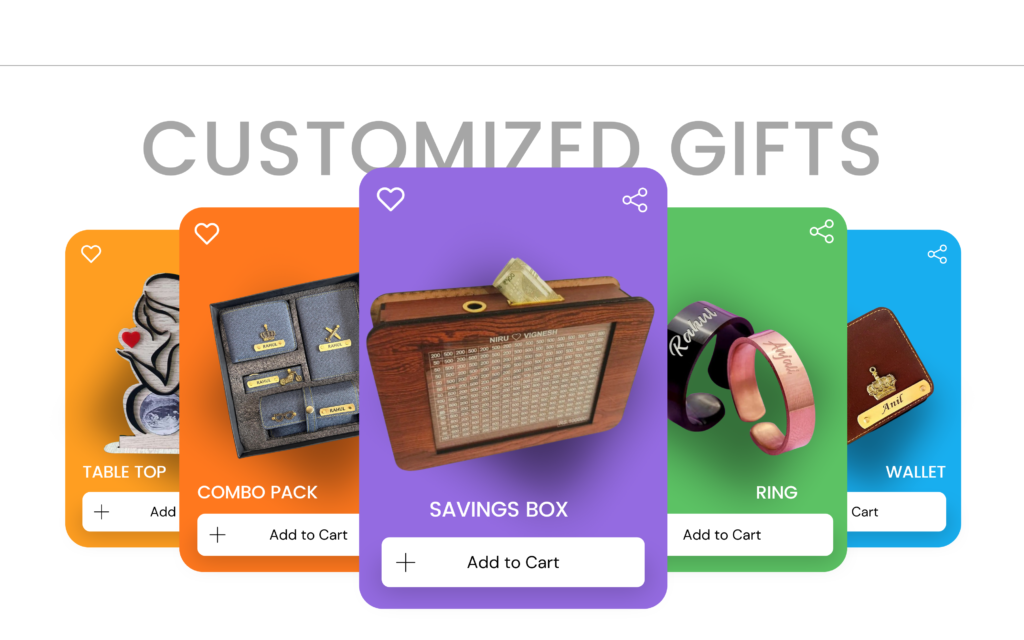Viewport: 1024px width, 640px height.
Task: Select the engraved rings product image
Action: tap(741, 377)
